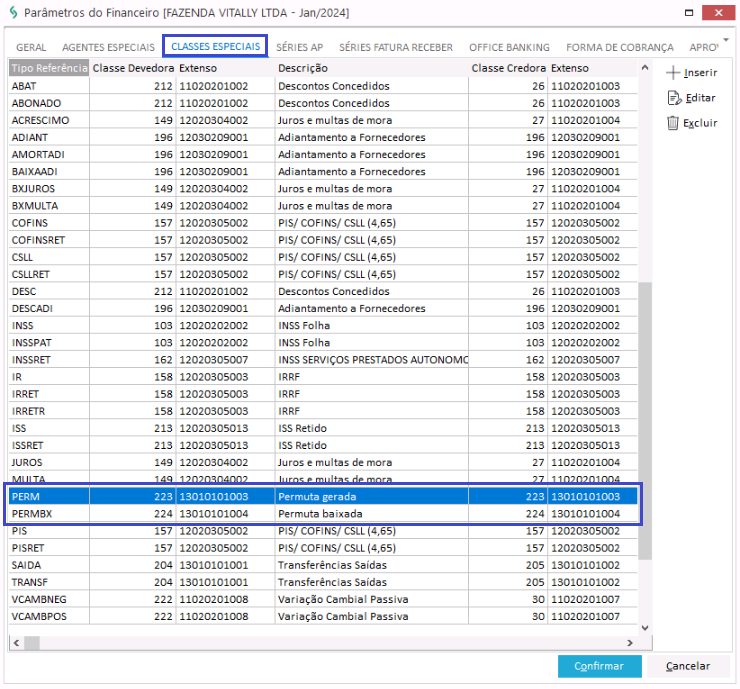Image resolution: width=740 pixels, height=689 pixels.
Task: Click the app logo in title bar
Action: (x=12, y=13)
